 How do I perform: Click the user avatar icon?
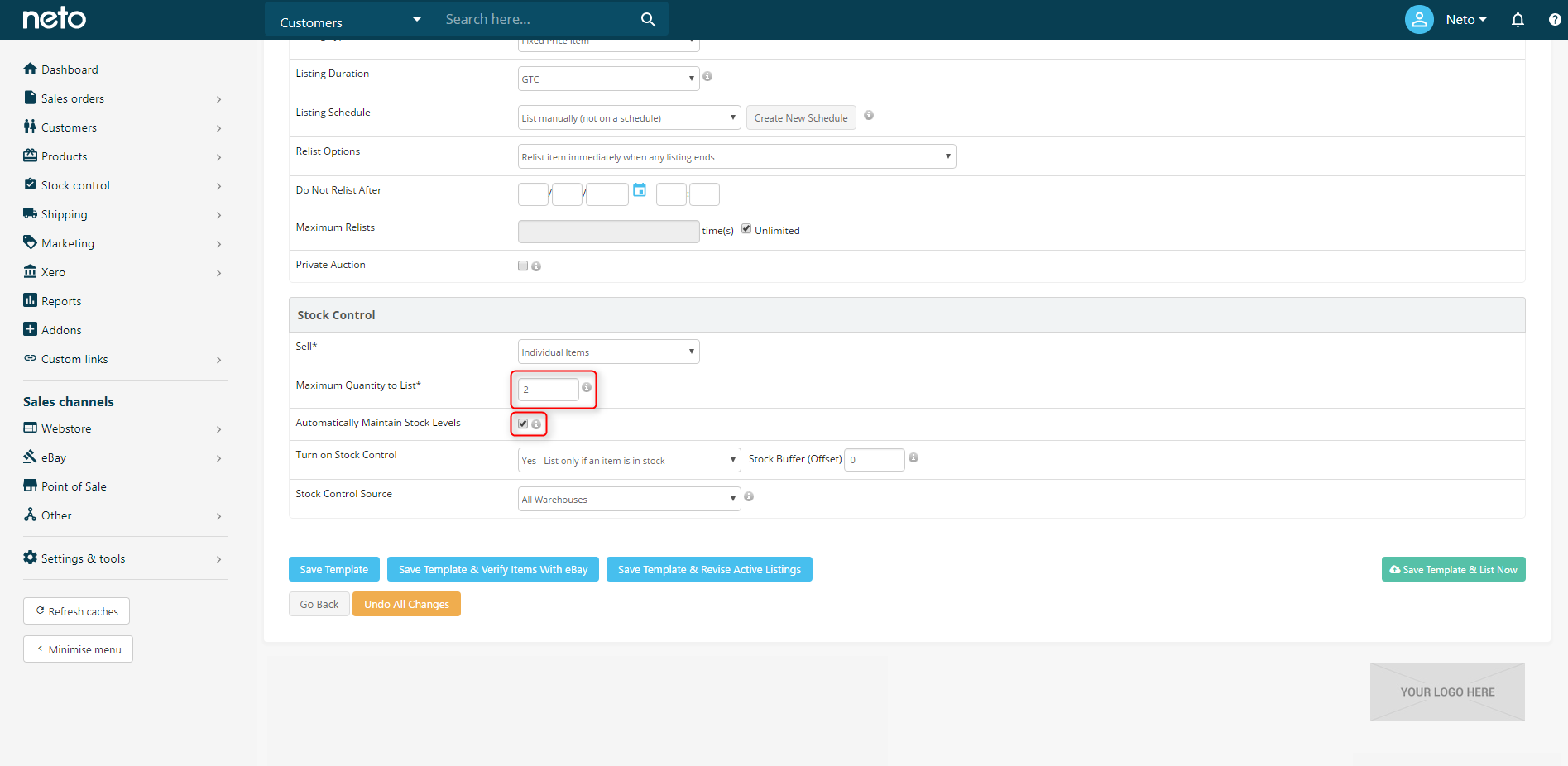[1419, 19]
